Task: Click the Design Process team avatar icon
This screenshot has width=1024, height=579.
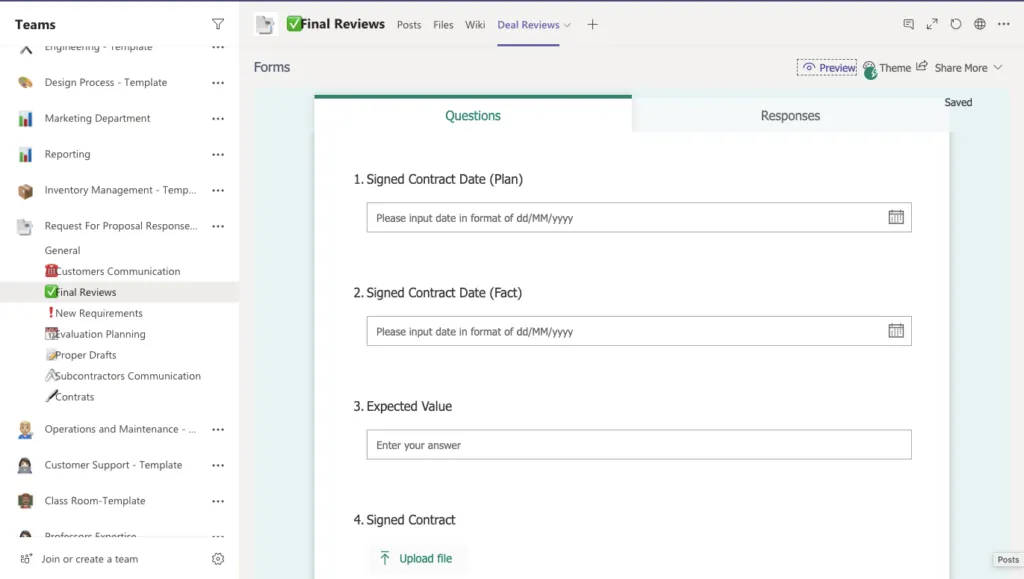Action: [25, 82]
